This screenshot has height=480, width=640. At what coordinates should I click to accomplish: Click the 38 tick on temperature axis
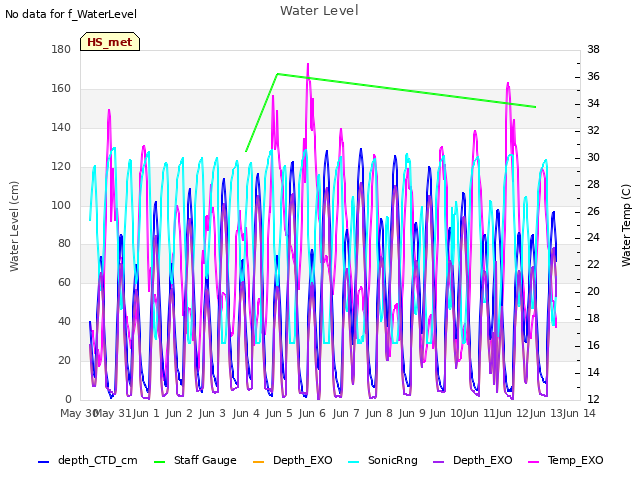593,49
